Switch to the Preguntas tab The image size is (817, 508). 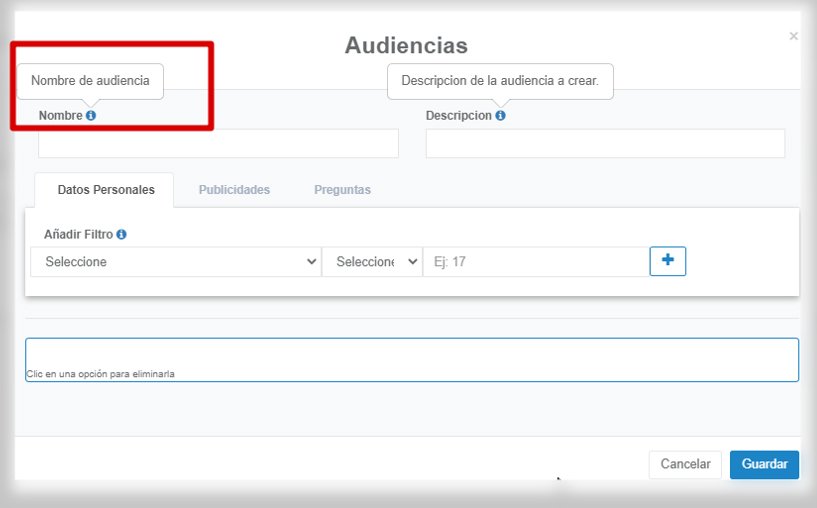(342, 190)
